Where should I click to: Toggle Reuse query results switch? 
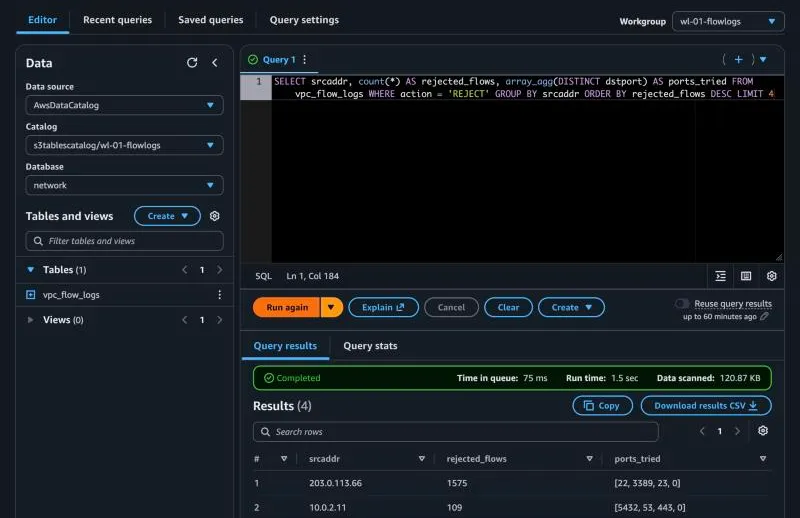(x=682, y=304)
